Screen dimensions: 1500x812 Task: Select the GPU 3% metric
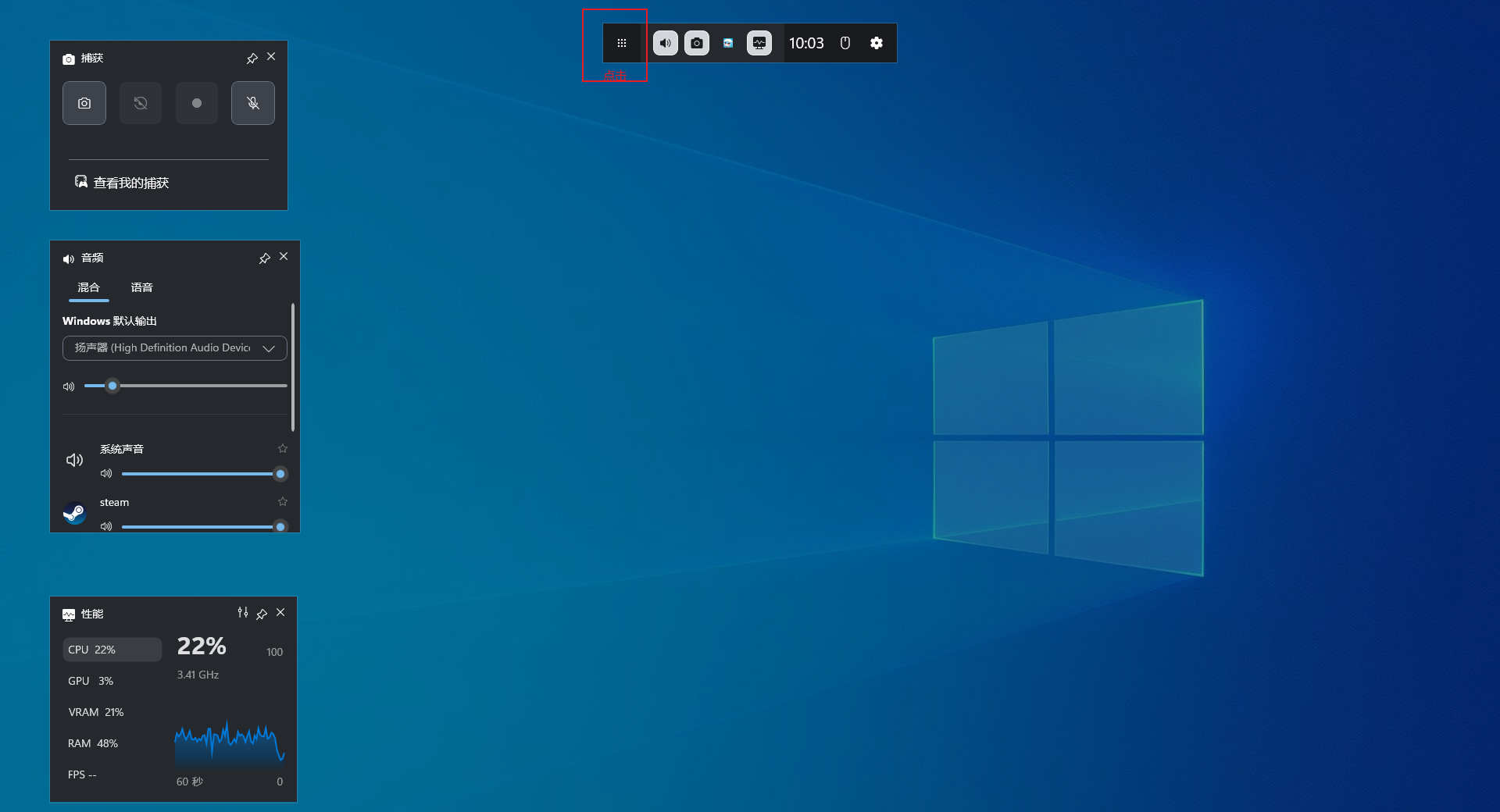pos(91,681)
